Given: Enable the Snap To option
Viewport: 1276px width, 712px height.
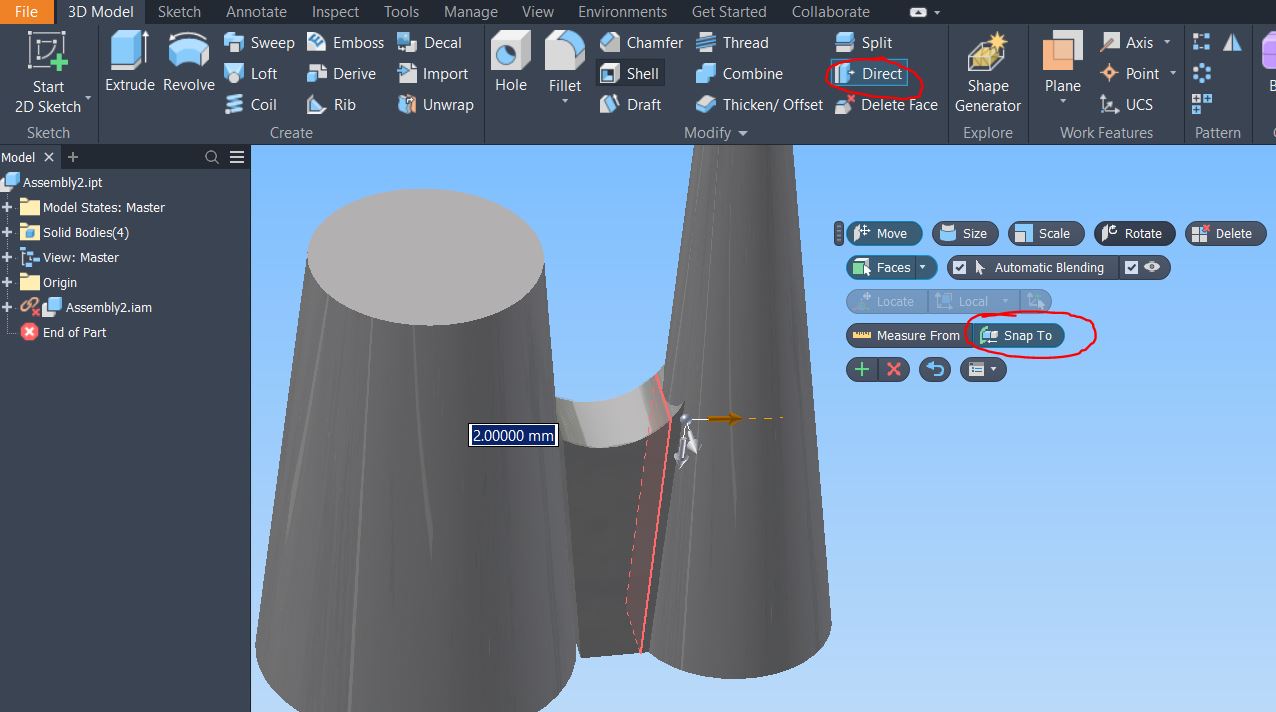Looking at the screenshot, I should pyautogui.click(x=1016, y=336).
